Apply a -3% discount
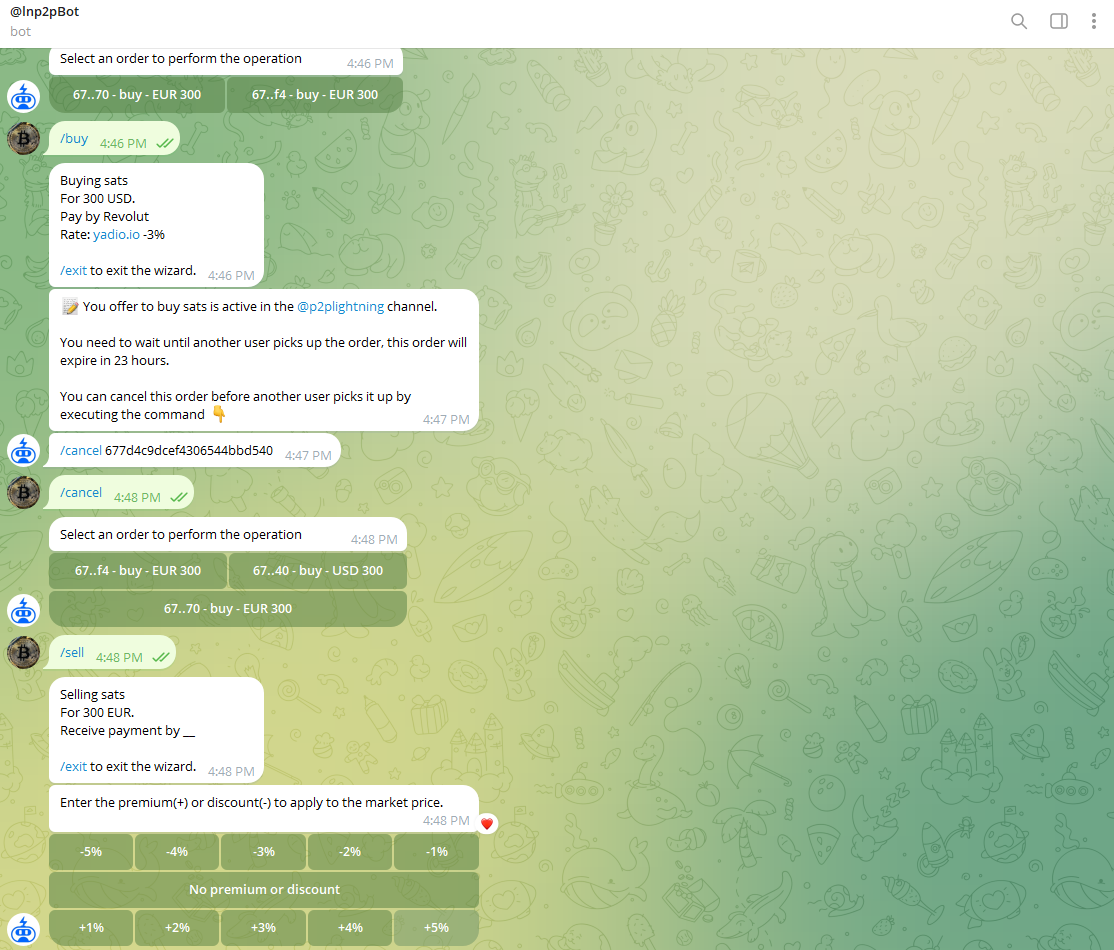Viewport: 1114px width, 950px height. pyautogui.click(x=264, y=851)
